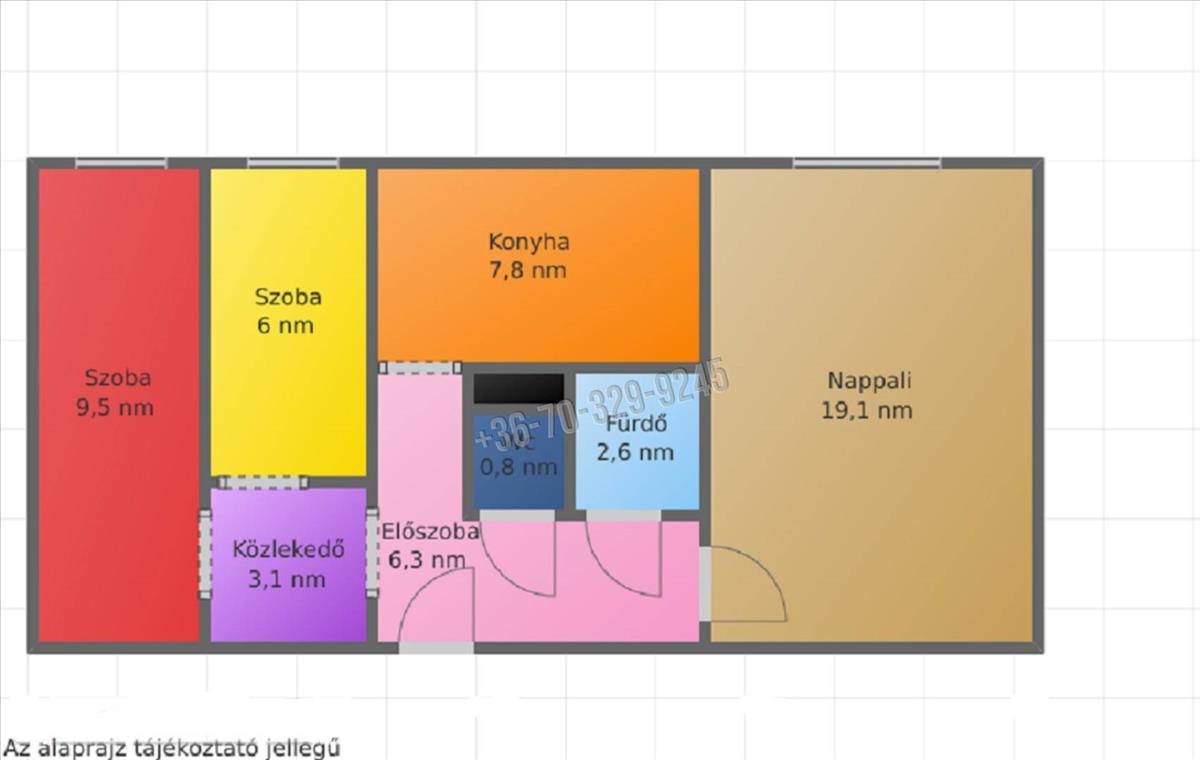Select dashed opening between yellow Szoba and Közlekedő
The width and height of the screenshot is (1200, 760).
coord(263,482)
